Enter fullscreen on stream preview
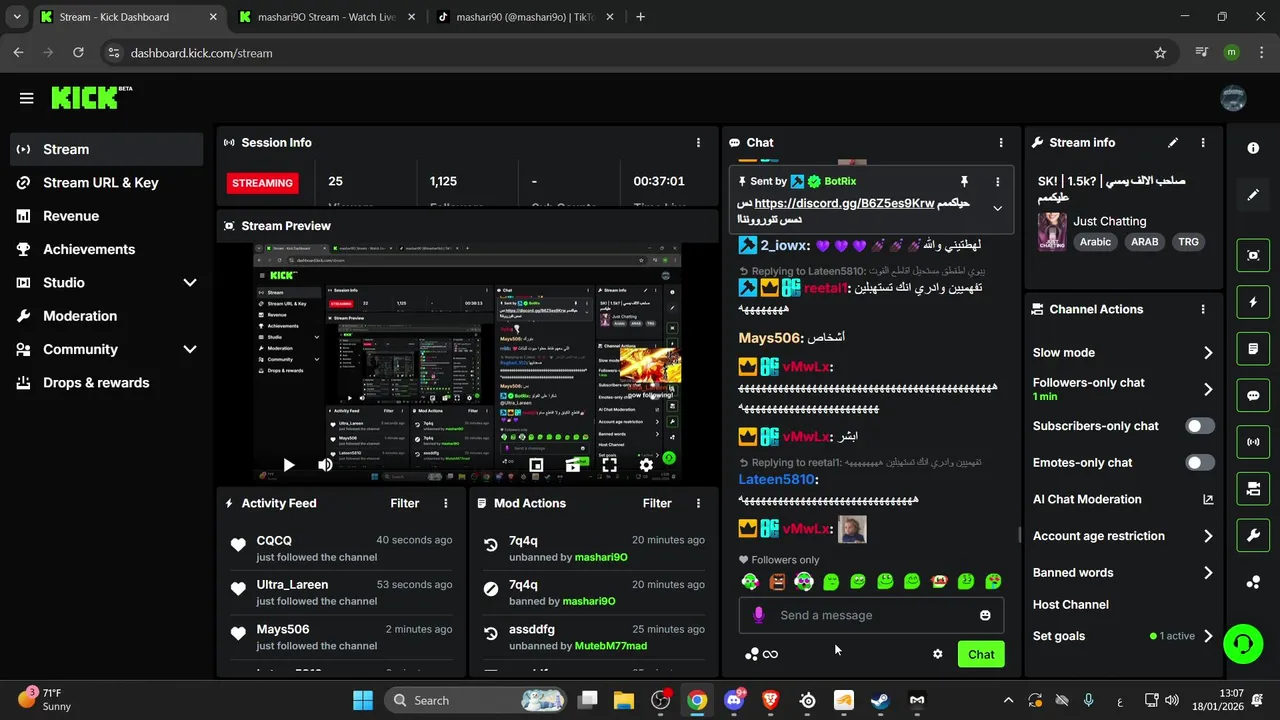This screenshot has height=720, width=1280. coord(609,465)
